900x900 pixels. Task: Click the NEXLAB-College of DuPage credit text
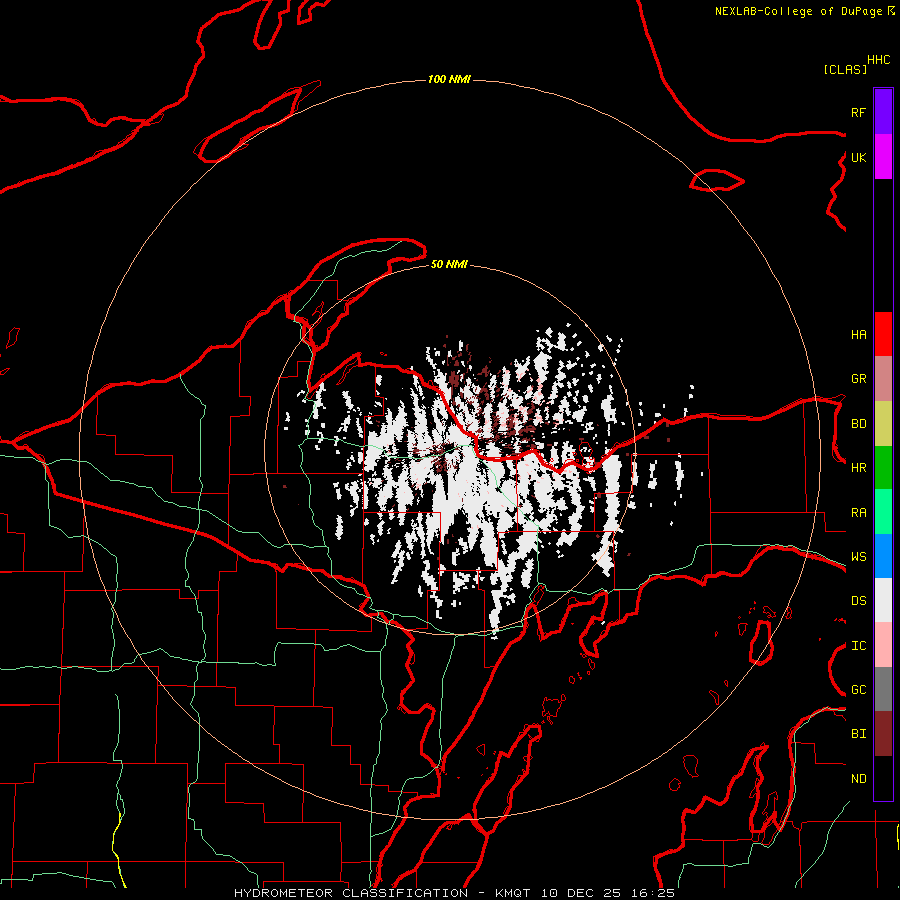804,11
